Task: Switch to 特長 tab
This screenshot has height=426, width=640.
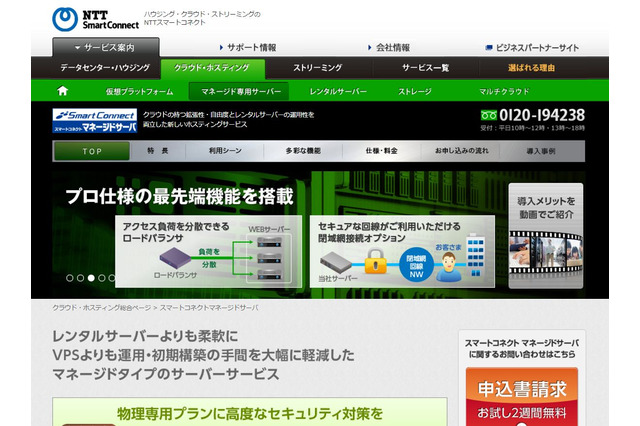Action: tap(158, 151)
